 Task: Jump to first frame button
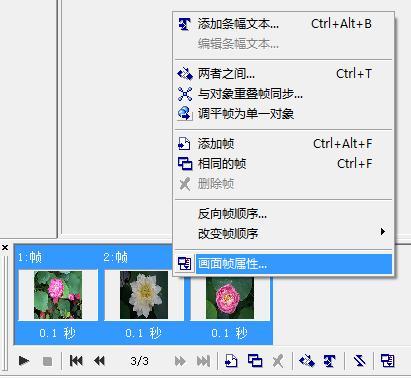[76, 361]
